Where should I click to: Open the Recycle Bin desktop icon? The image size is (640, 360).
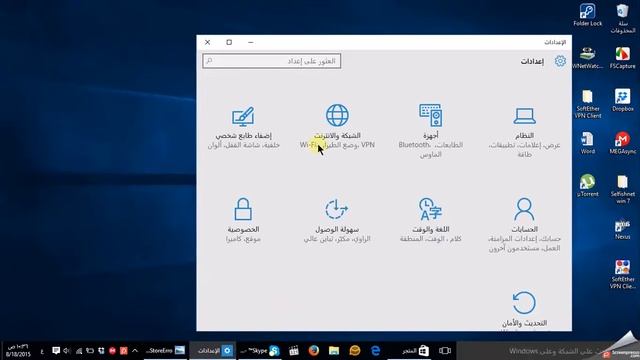622,18
